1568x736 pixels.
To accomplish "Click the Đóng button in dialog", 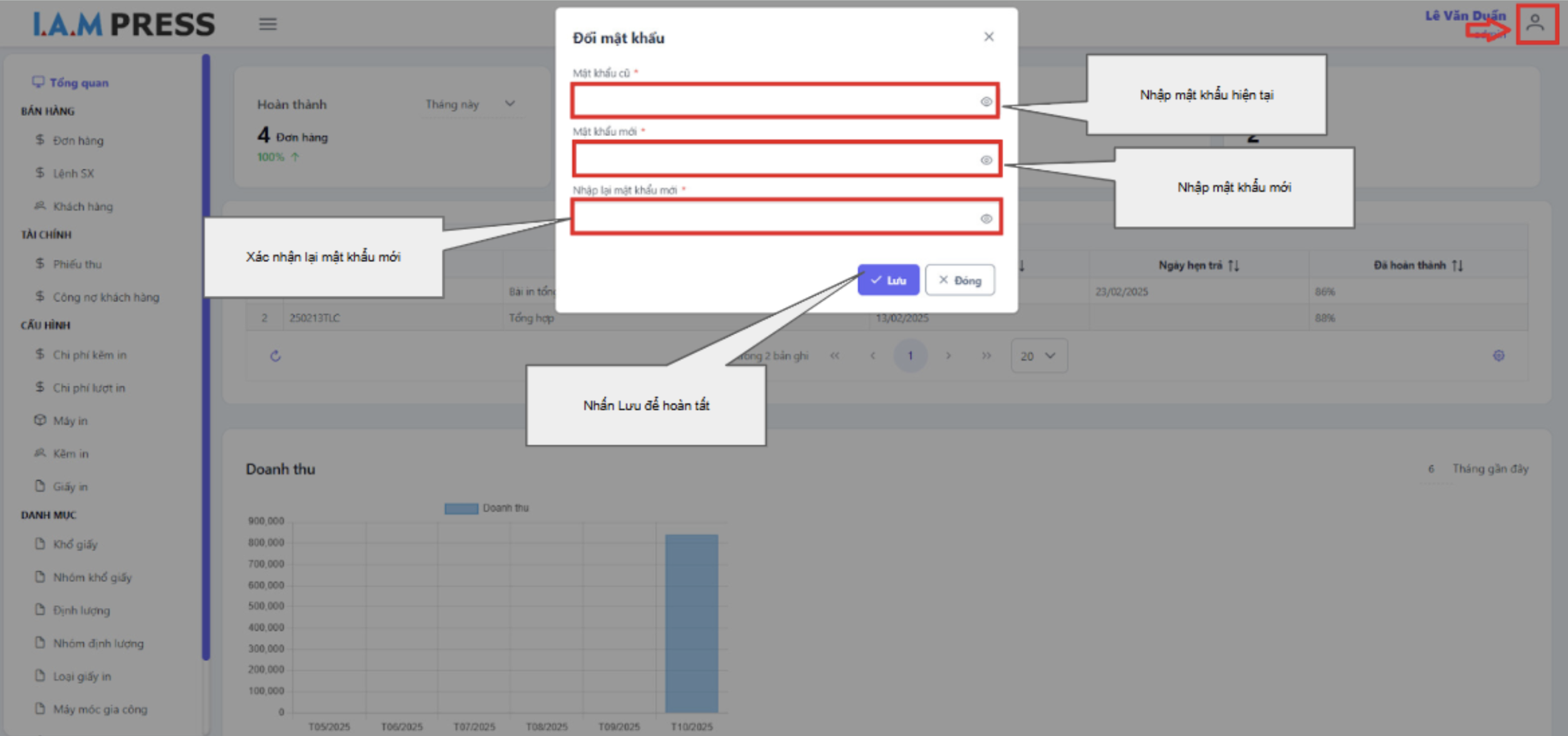I will coord(959,280).
